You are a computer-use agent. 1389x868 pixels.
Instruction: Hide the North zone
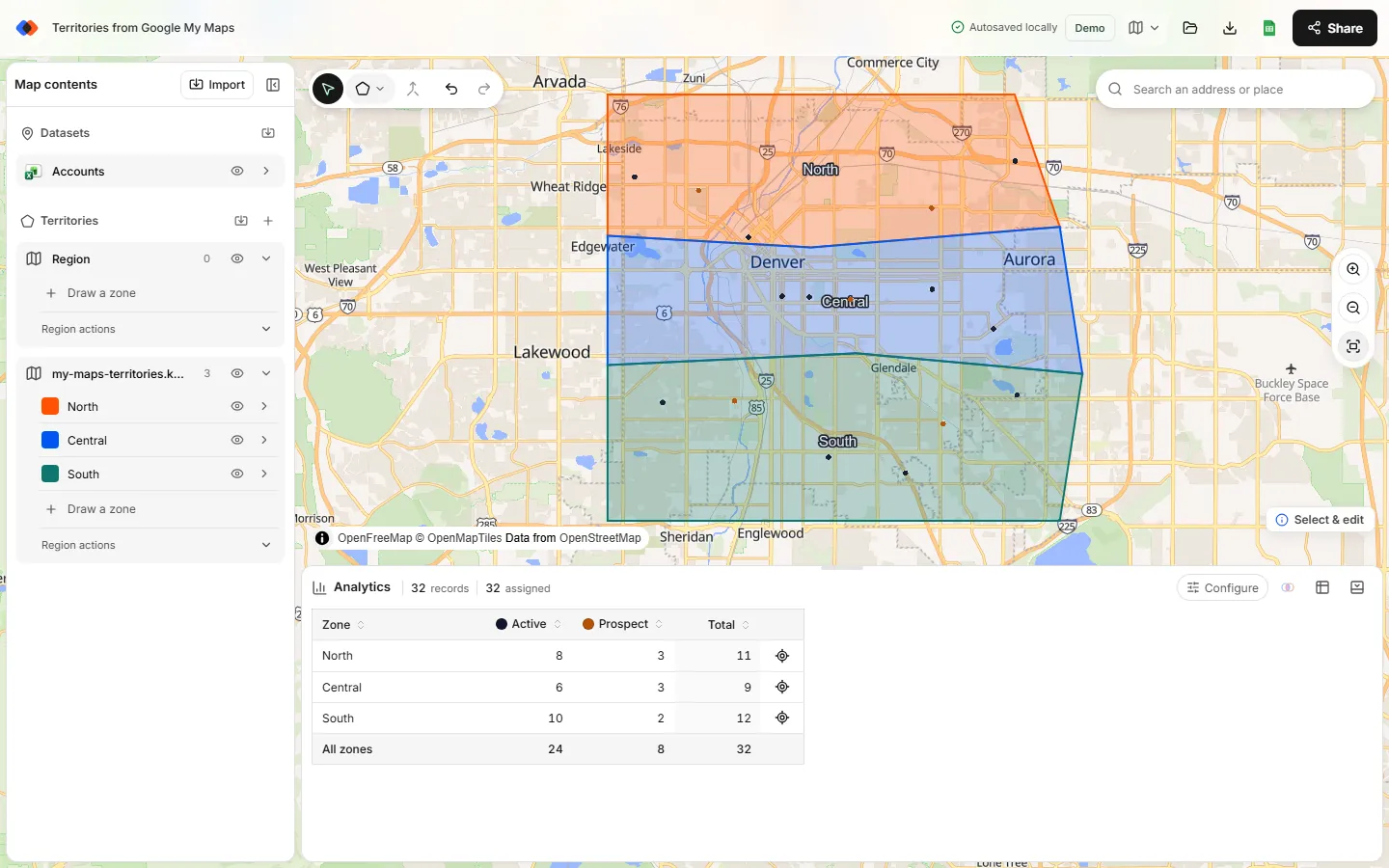pyautogui.click(x=237, y=406)
